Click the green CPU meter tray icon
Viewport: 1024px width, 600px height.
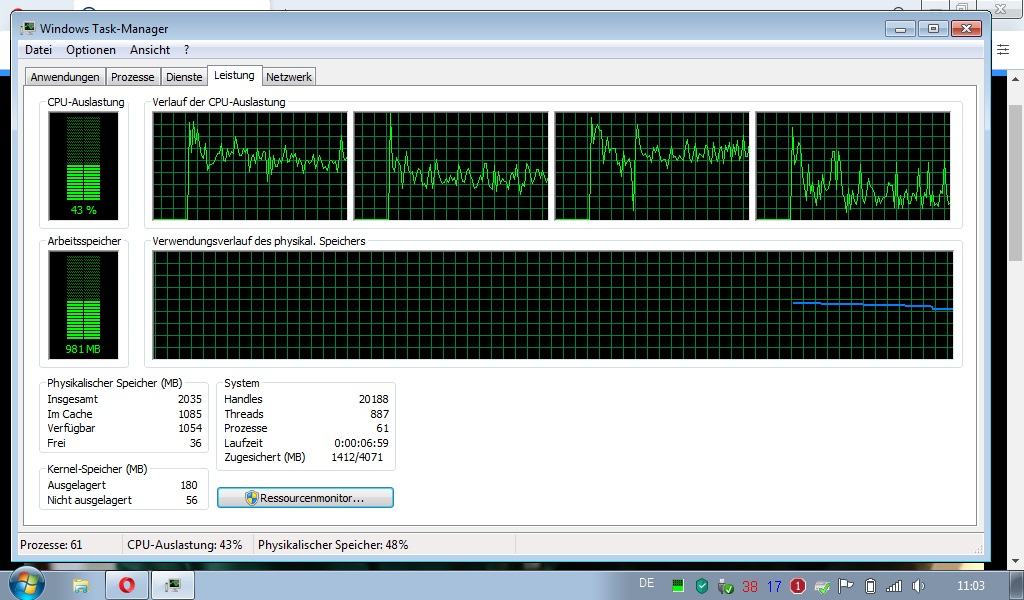point(677,586)
